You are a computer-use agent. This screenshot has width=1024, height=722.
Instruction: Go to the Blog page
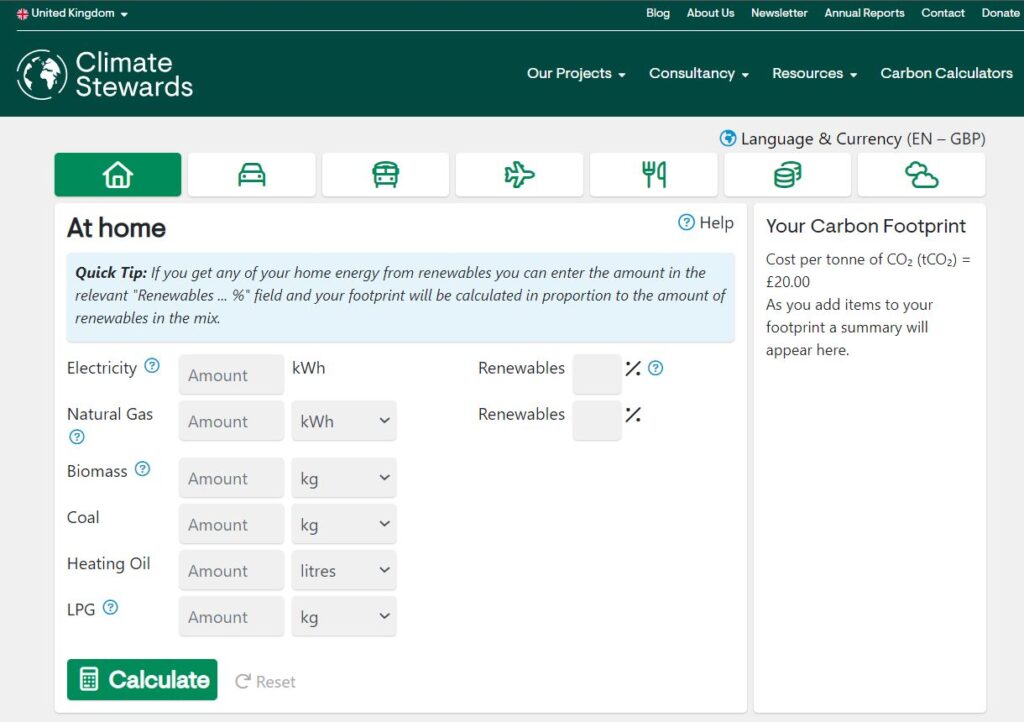[658, 13]
